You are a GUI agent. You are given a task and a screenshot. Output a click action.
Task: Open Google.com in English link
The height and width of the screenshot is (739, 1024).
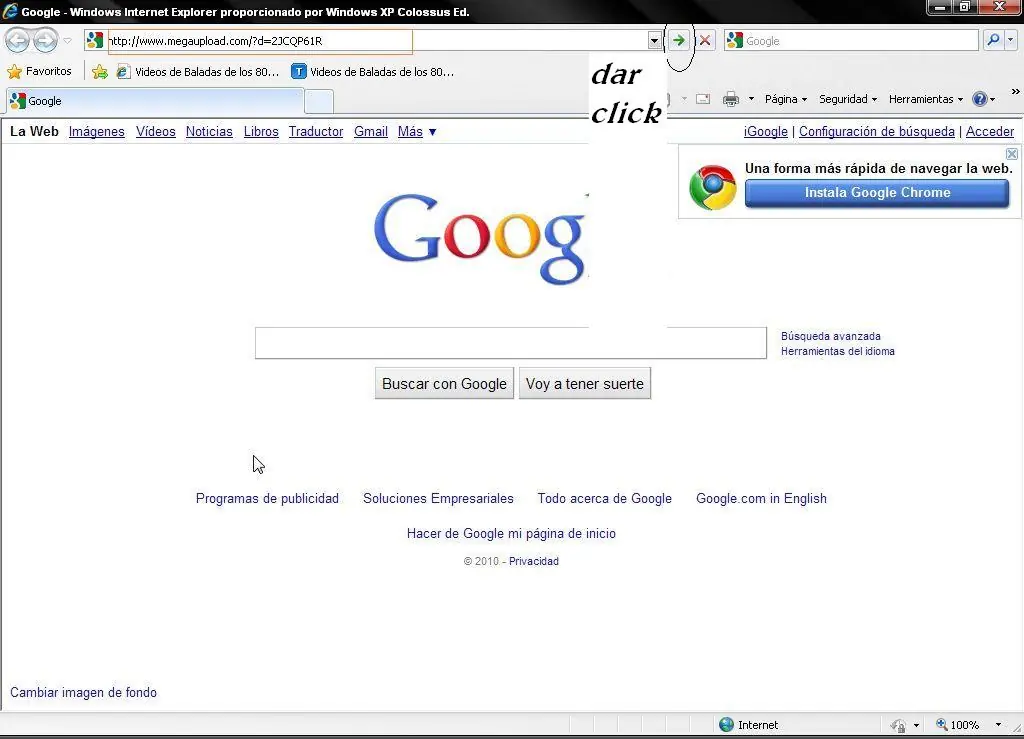click(761, 498)
